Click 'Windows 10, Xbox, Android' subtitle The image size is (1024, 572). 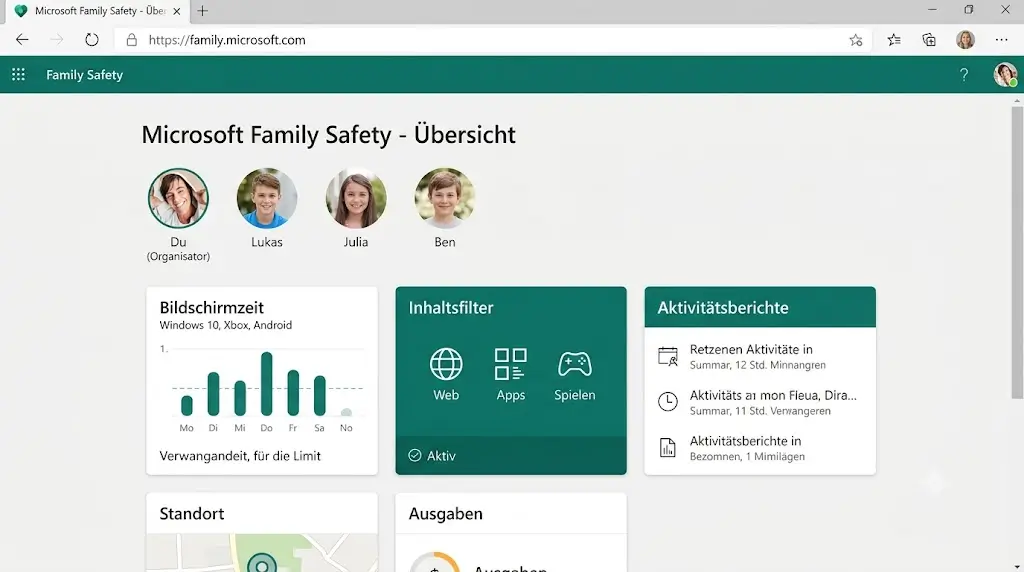click(x=225, y=325)
